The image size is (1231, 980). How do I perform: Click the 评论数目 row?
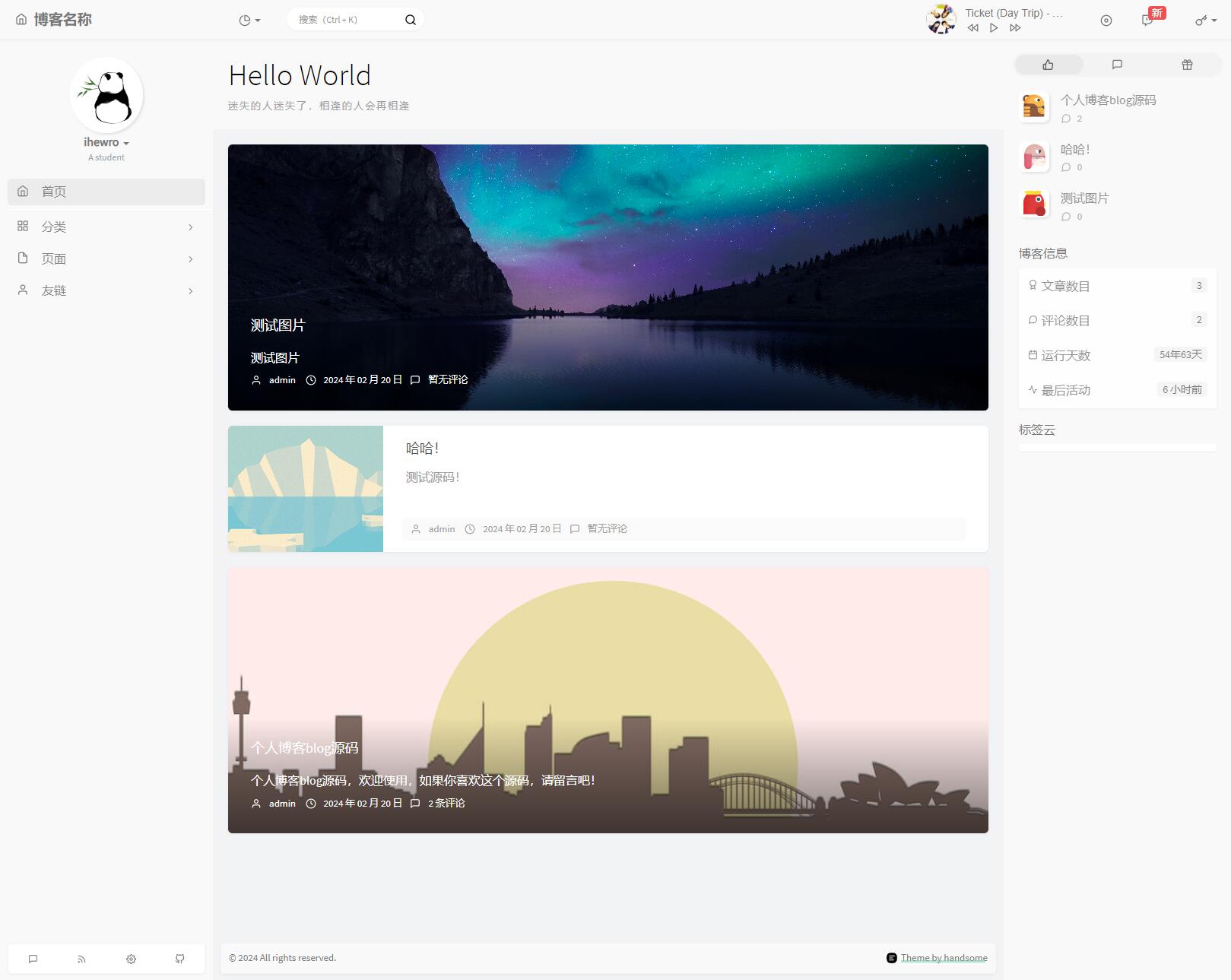coord(1117,320)
